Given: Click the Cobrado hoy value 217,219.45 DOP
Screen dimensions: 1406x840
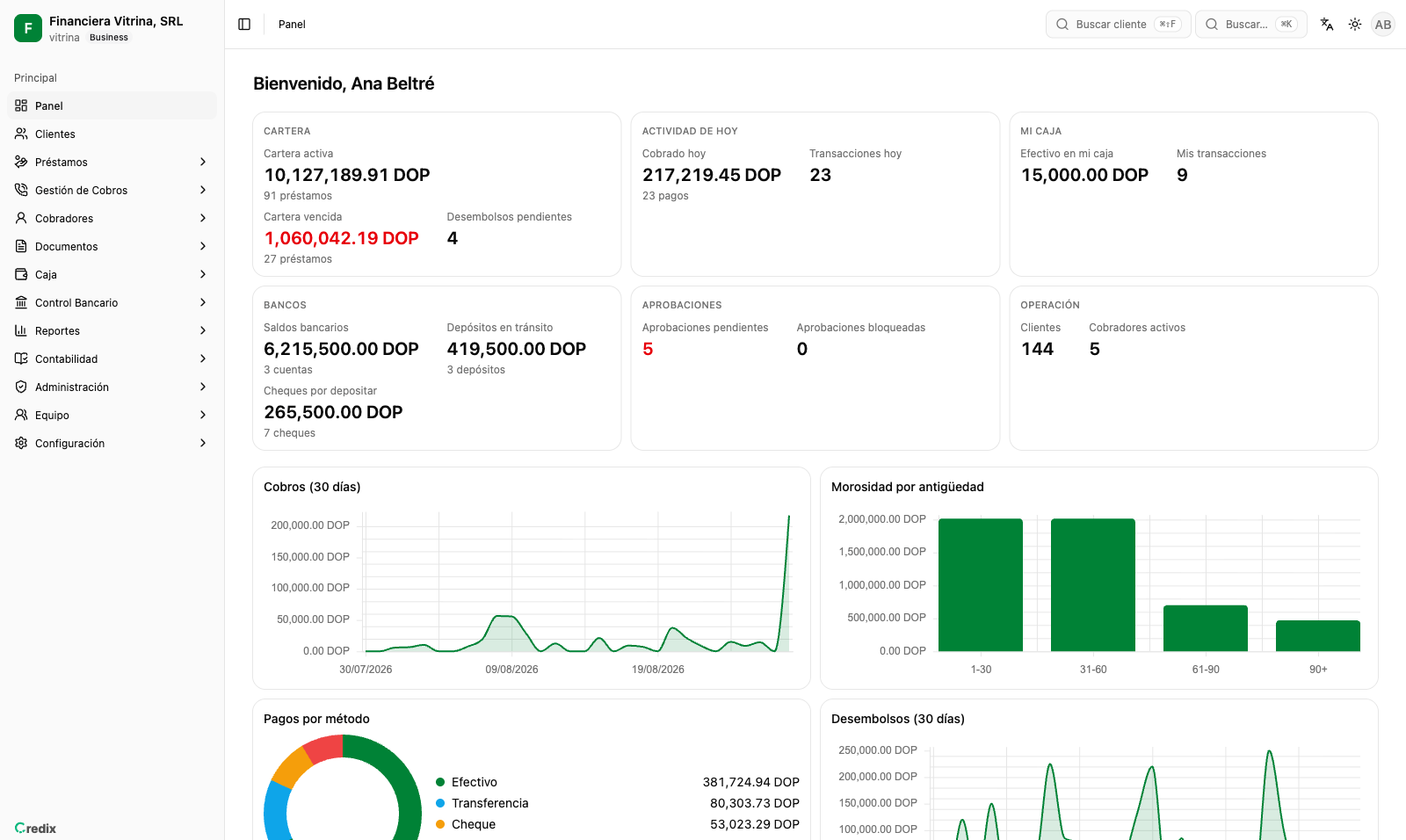Looking at the screenshot, I should pos(712,175).
